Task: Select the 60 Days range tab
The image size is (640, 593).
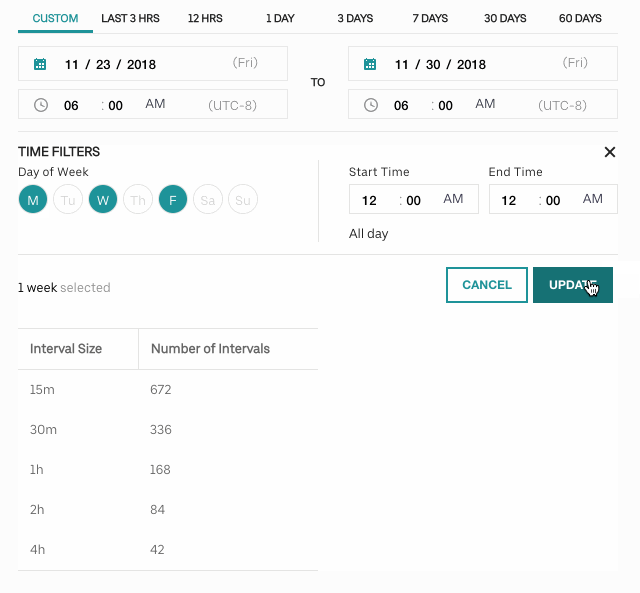Action: (580, 18)
